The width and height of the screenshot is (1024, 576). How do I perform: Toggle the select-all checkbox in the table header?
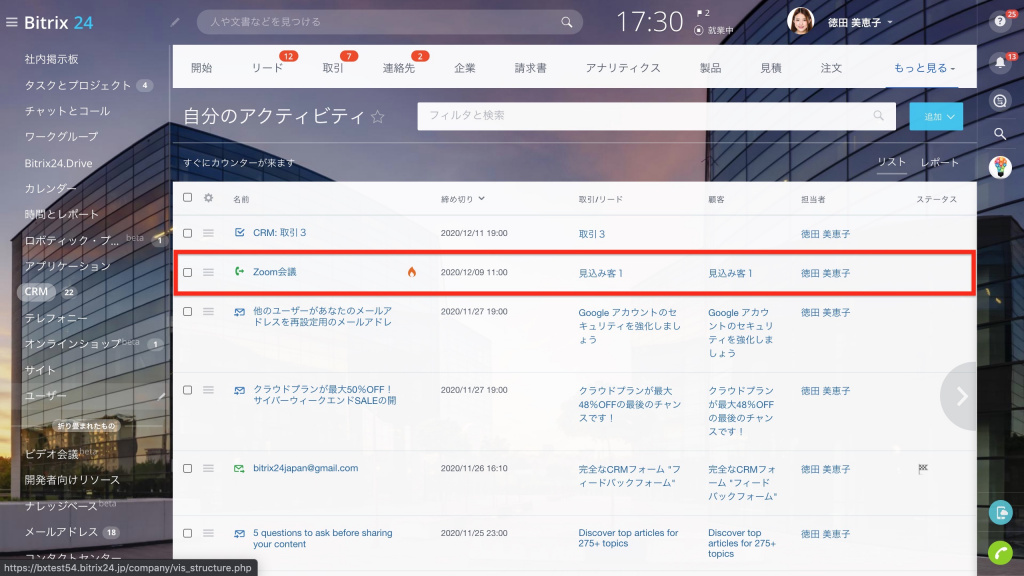(187, 197)
